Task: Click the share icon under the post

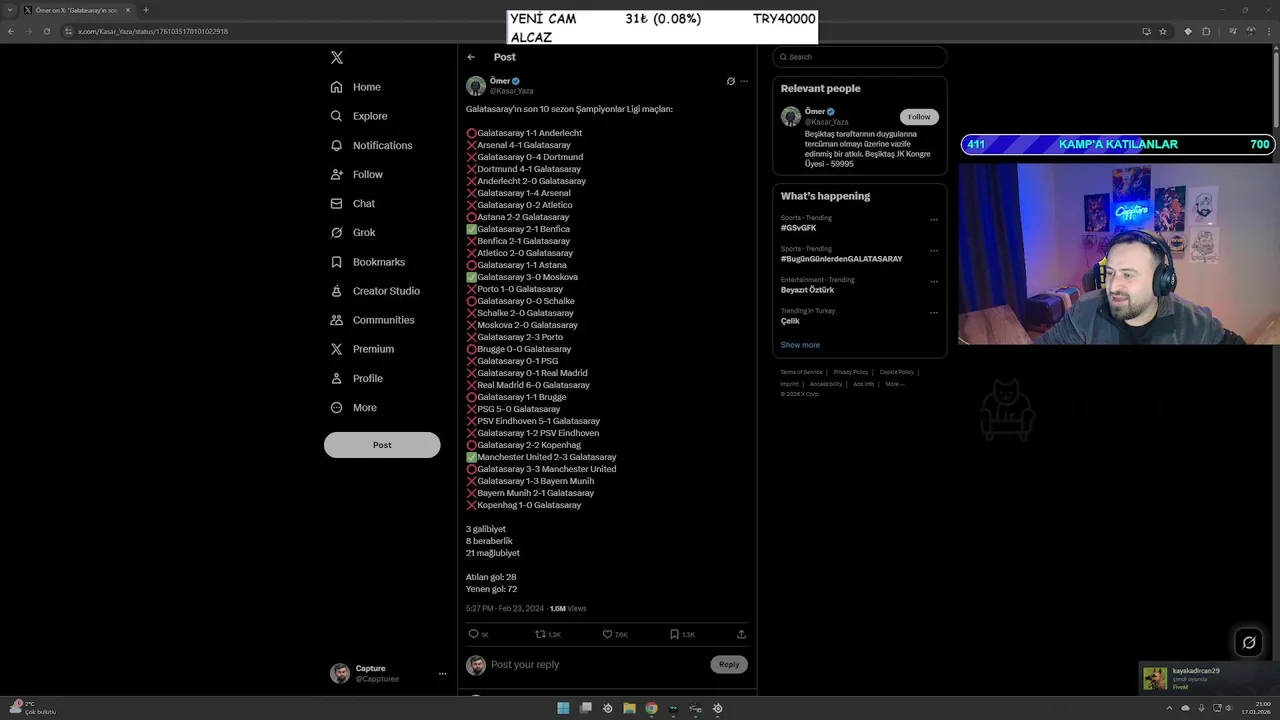Action: (x=741, y=634)
